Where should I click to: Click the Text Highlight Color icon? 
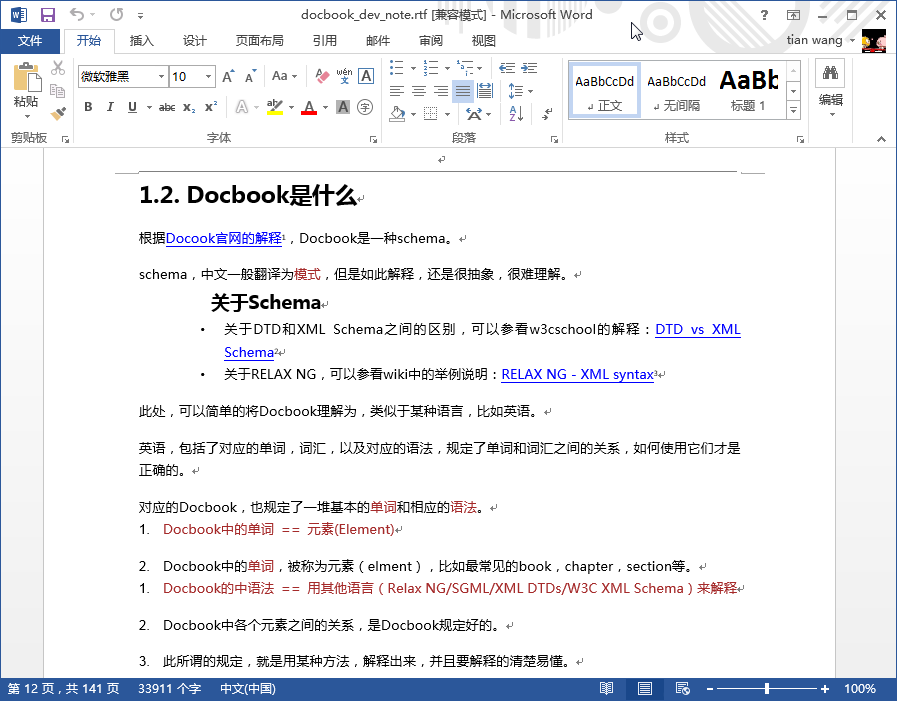(275, 107)
